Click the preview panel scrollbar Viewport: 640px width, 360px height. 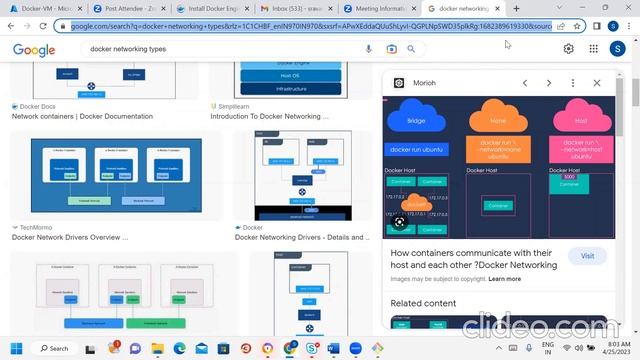pos(619,107)
